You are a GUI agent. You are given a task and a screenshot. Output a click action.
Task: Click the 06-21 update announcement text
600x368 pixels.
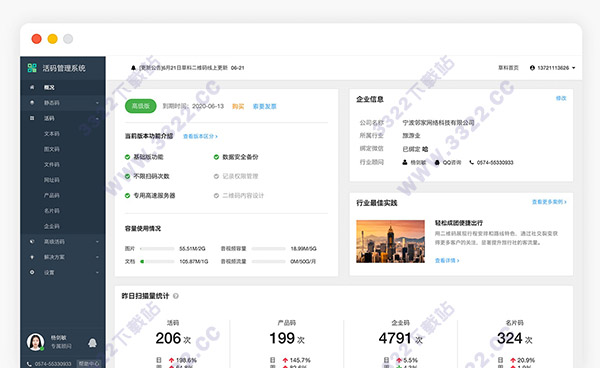pyautogui.click(x=191, y=68)
